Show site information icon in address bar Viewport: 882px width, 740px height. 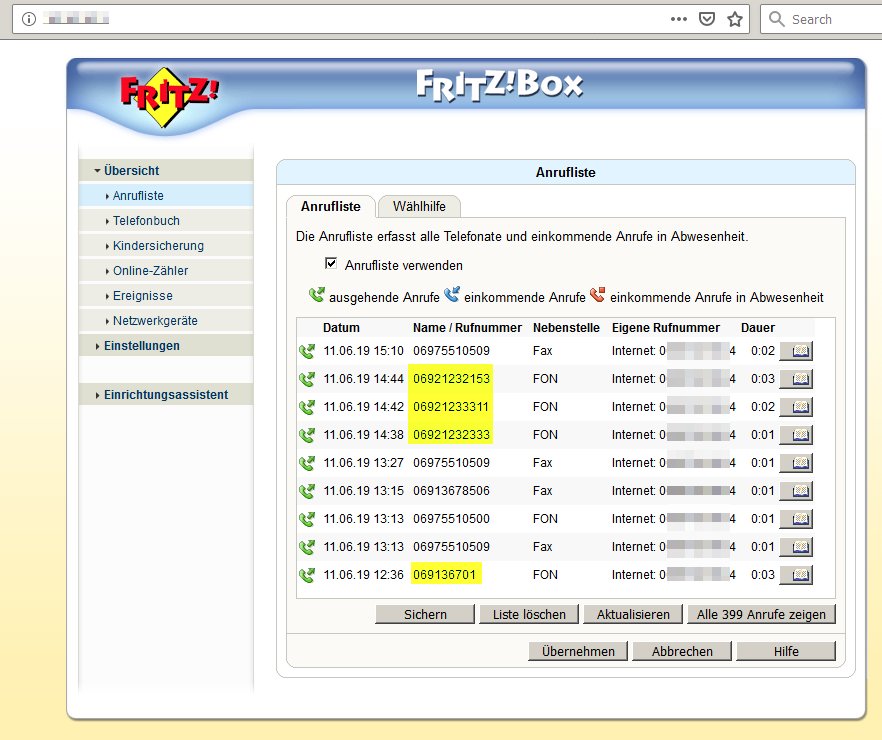(29, 19)
